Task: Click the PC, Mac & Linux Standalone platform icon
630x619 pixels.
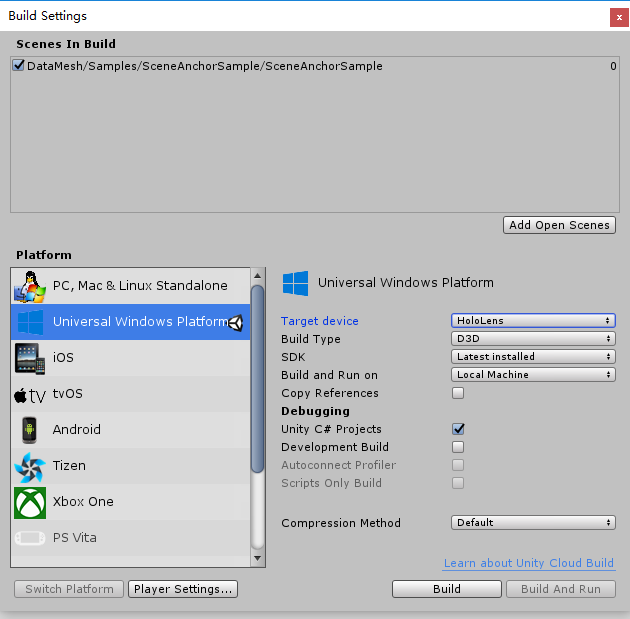Action: point(30,286)
